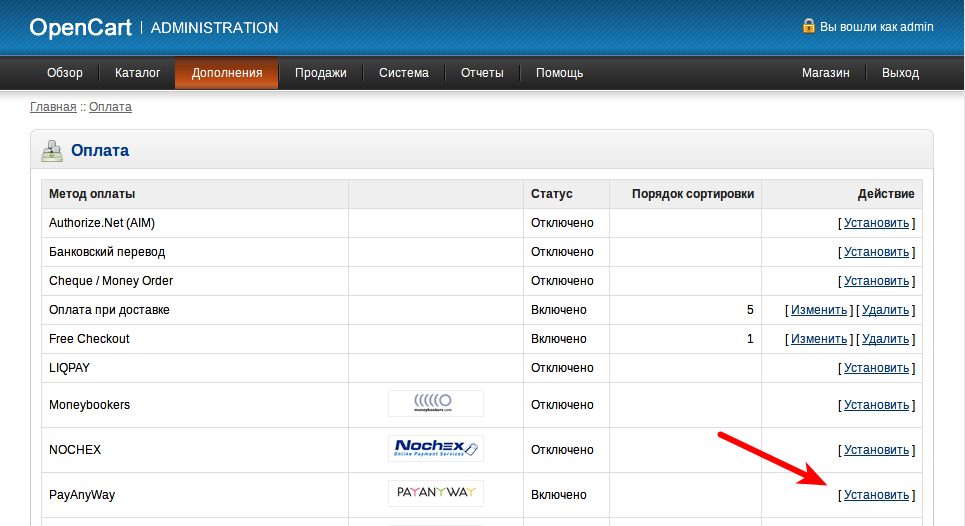This screenshot has width=965, height=526.
Task: Click Установить in the PayAnyWay row
Action: 876,495
